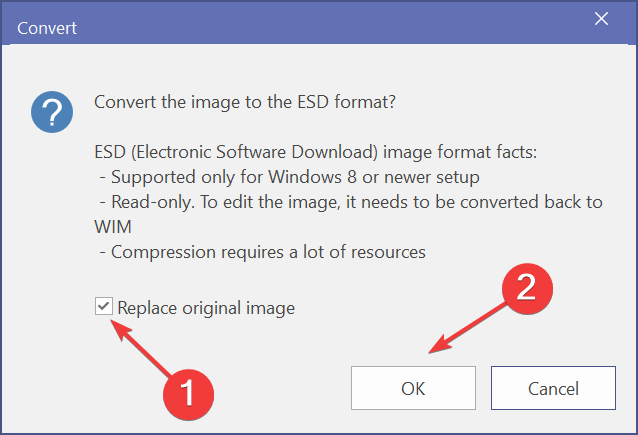Confirm conversion with the OK button
Screen dimensions: 638x435
(412, 388)
